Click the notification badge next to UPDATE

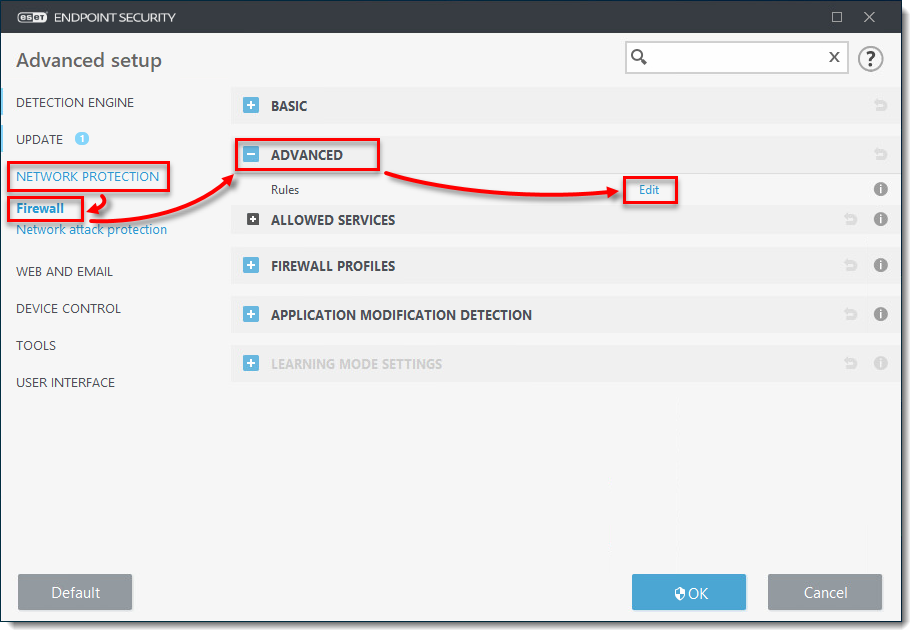[x=80, y=139]
